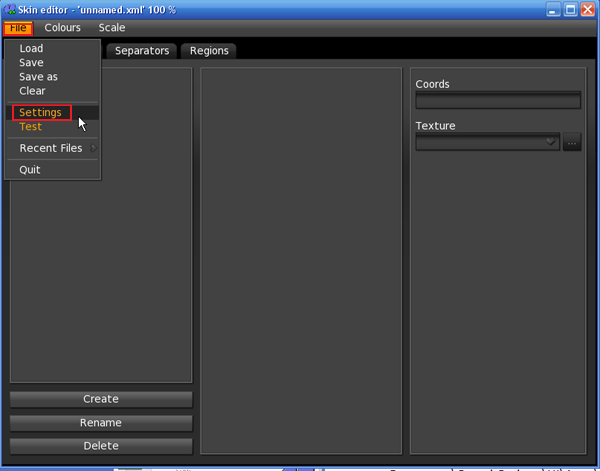Choose Save from the File menu
The width and height of the screenshot is (600, 471).
click(52, 63)
